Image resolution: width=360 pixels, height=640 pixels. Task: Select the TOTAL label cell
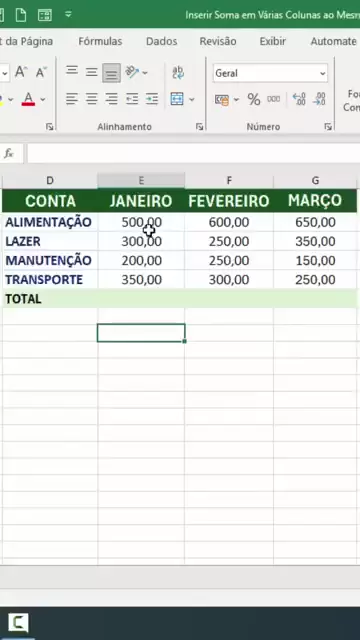coord(50,299)
